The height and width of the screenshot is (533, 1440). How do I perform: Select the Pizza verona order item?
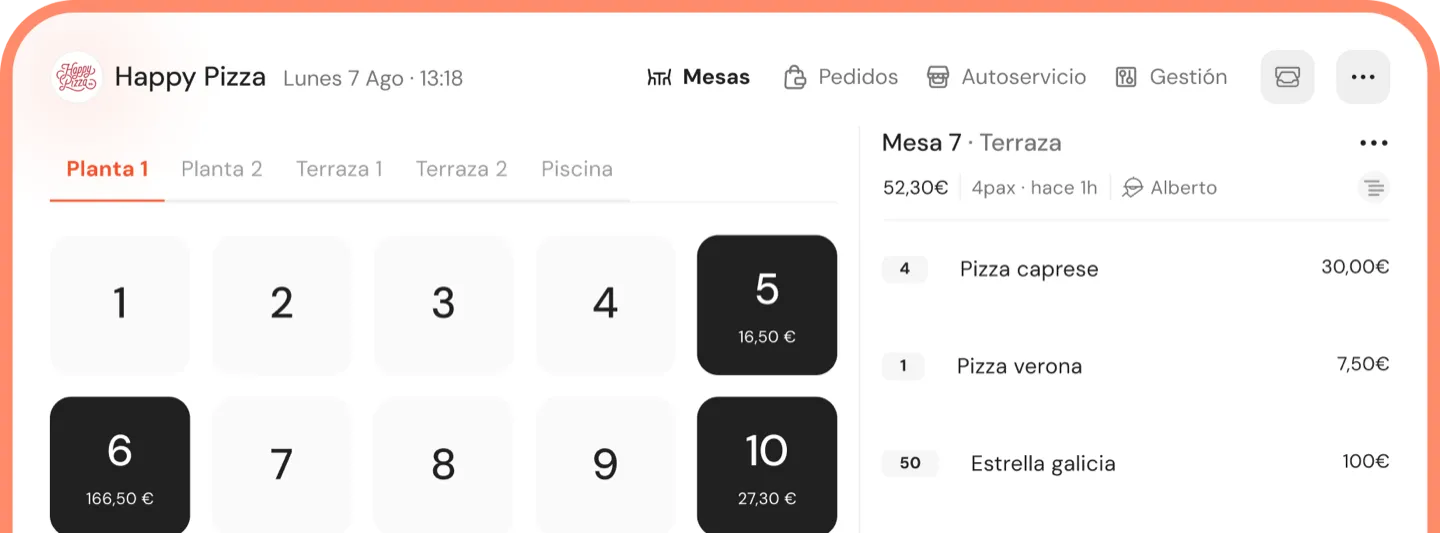(x=1019, y=366)
